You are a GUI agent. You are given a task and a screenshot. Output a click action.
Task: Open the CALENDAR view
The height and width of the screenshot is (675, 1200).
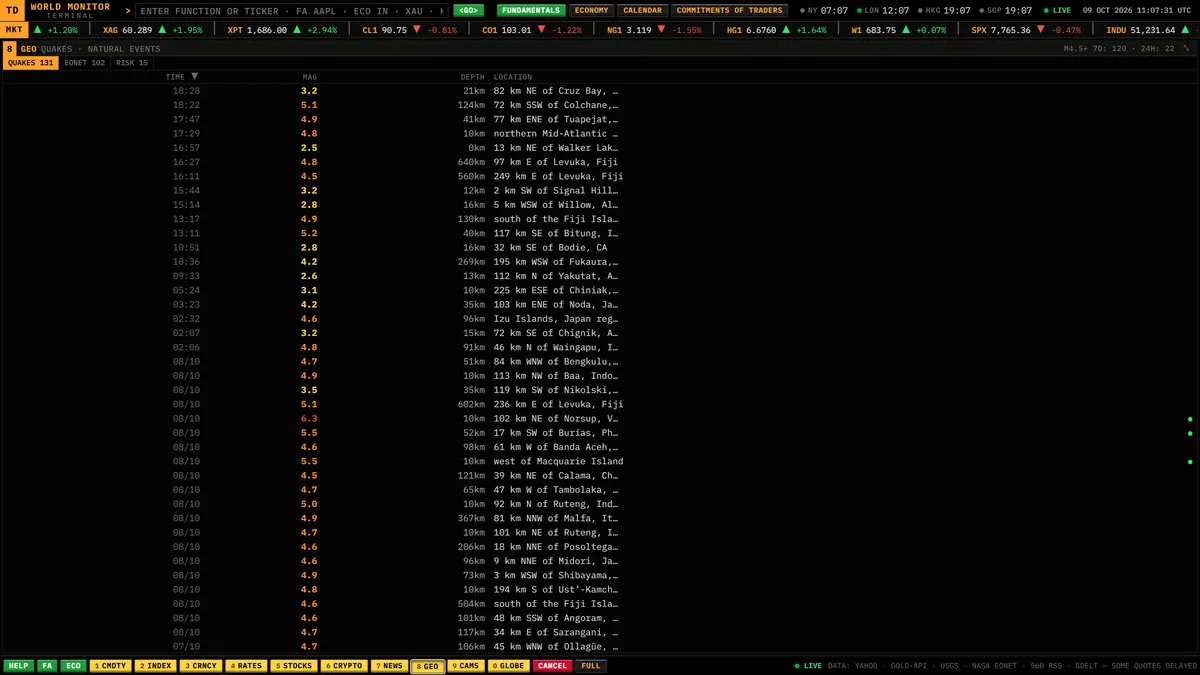click(643, 10)
